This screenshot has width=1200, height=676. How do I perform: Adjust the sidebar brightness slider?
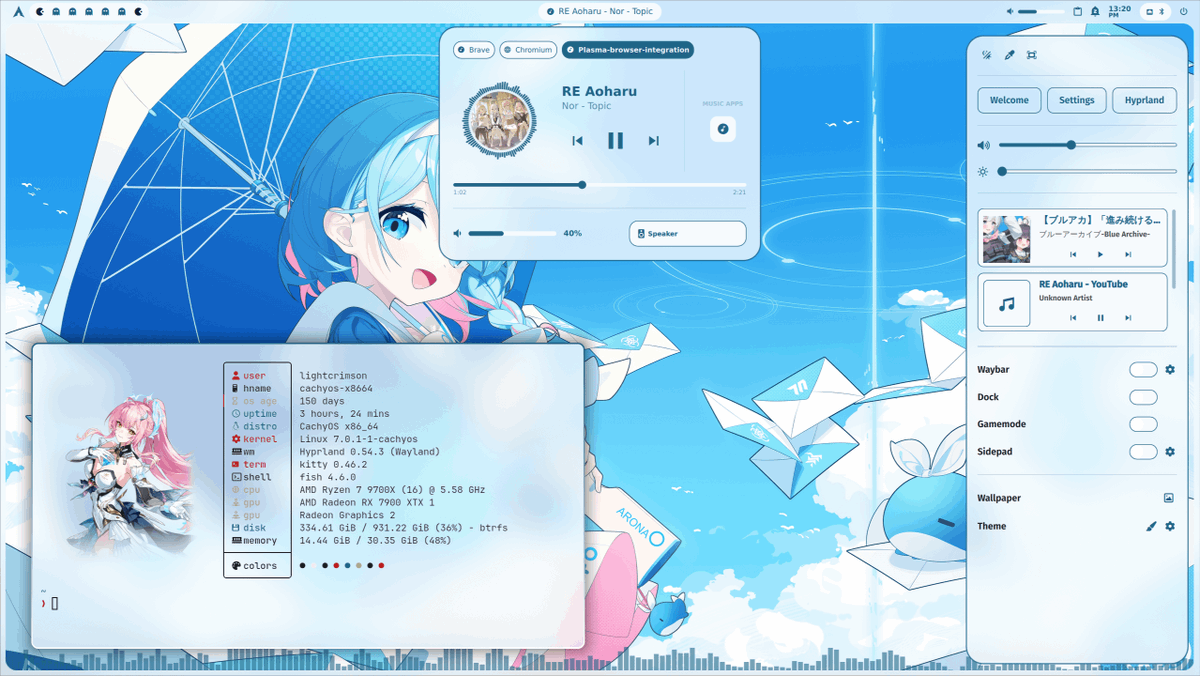pyautogui.click(x=1087, y=172)
